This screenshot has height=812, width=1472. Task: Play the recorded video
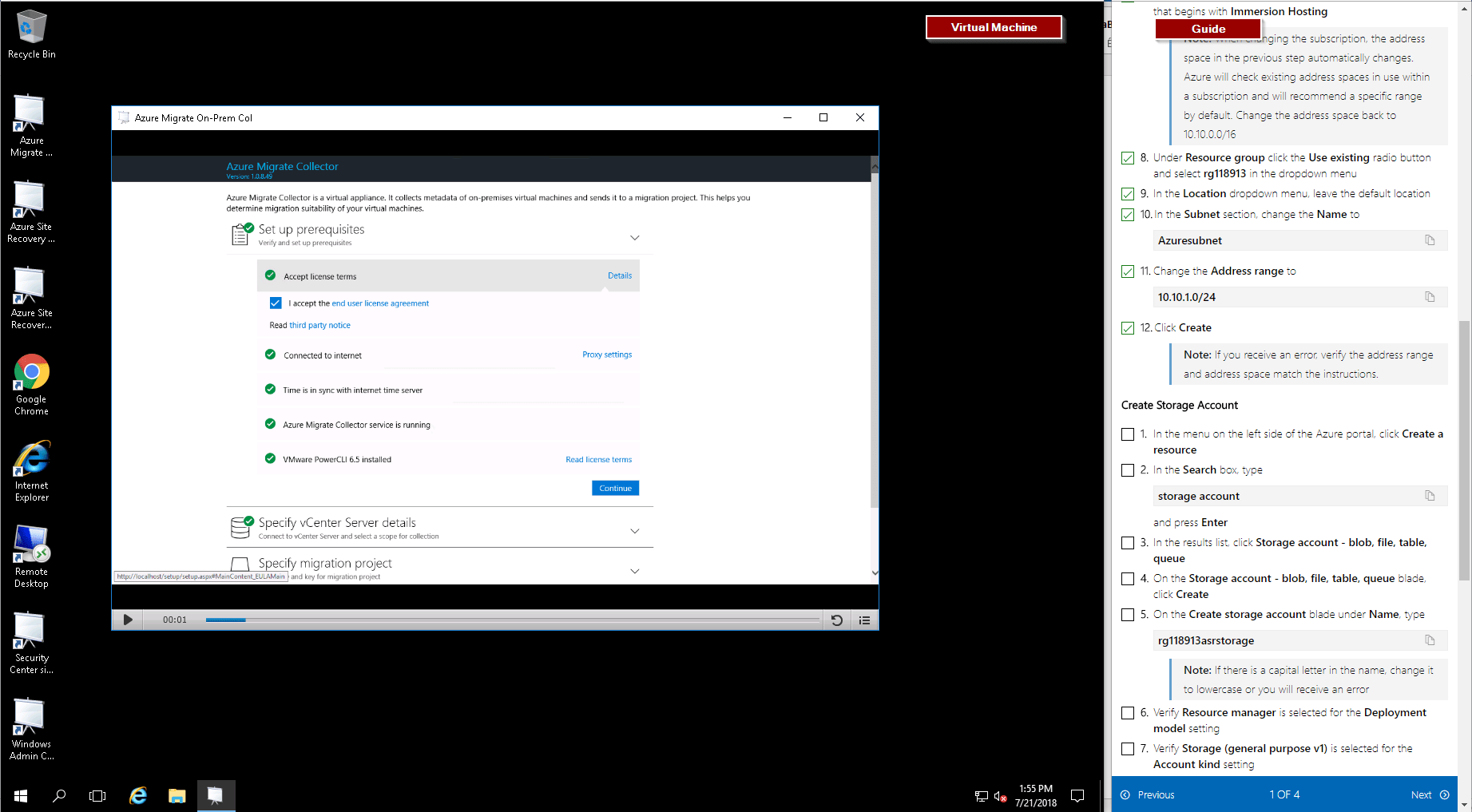[128, 620]
